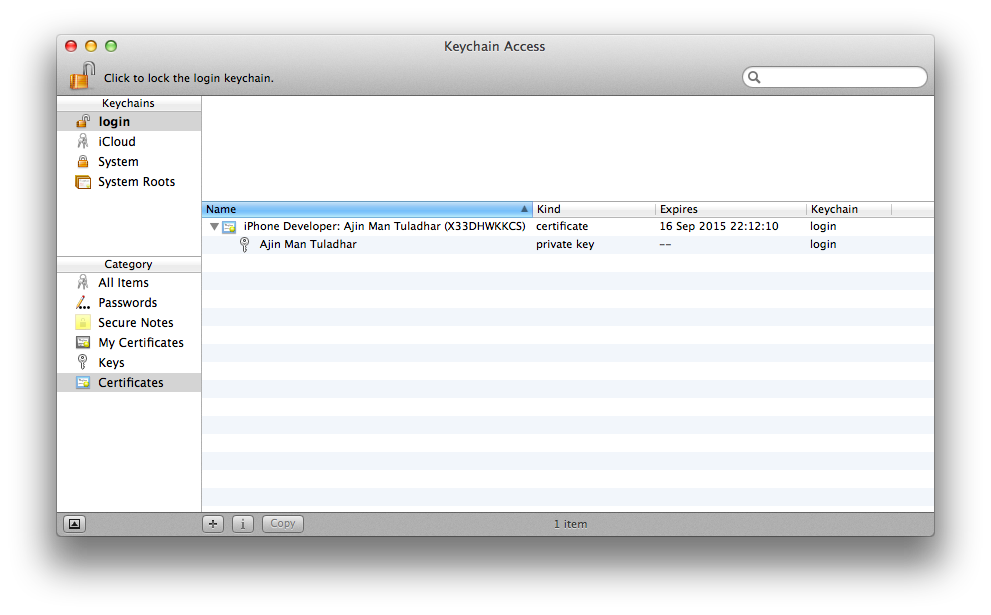The height and width of the screenshot is (615, 991).
Task: Click the My Certificates icon
Action: pyautogui.click(x=83, y=343)
